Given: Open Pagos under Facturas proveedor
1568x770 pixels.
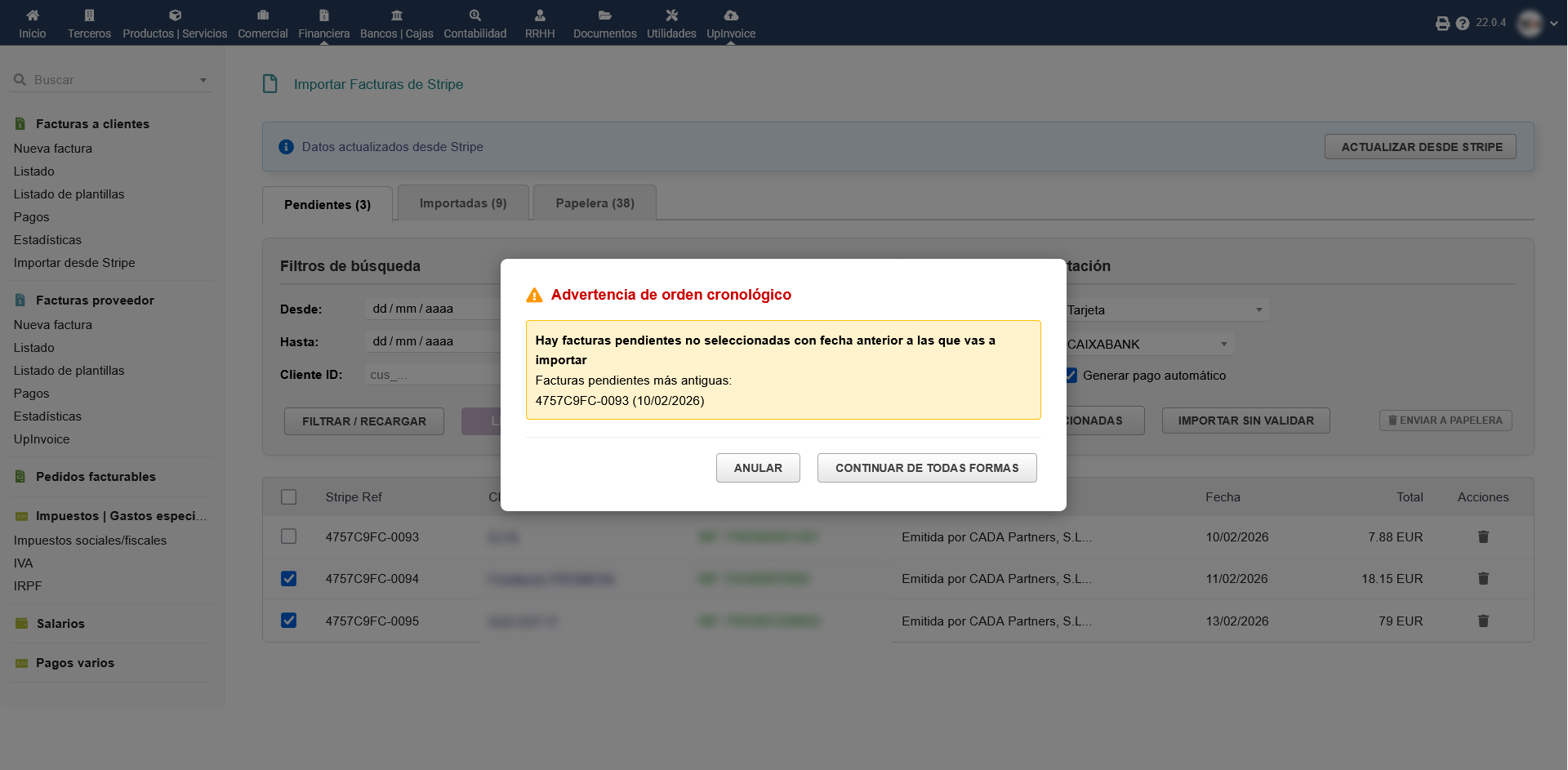Looking at the screenshot, I should pyautogui.click(x=32, y=394).
